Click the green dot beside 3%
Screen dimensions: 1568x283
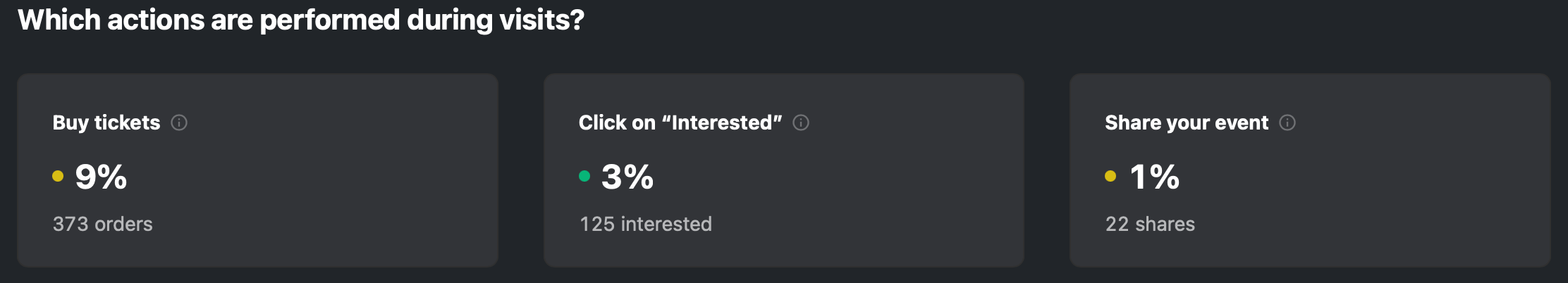pyautogui.click(x=584, y=176)
